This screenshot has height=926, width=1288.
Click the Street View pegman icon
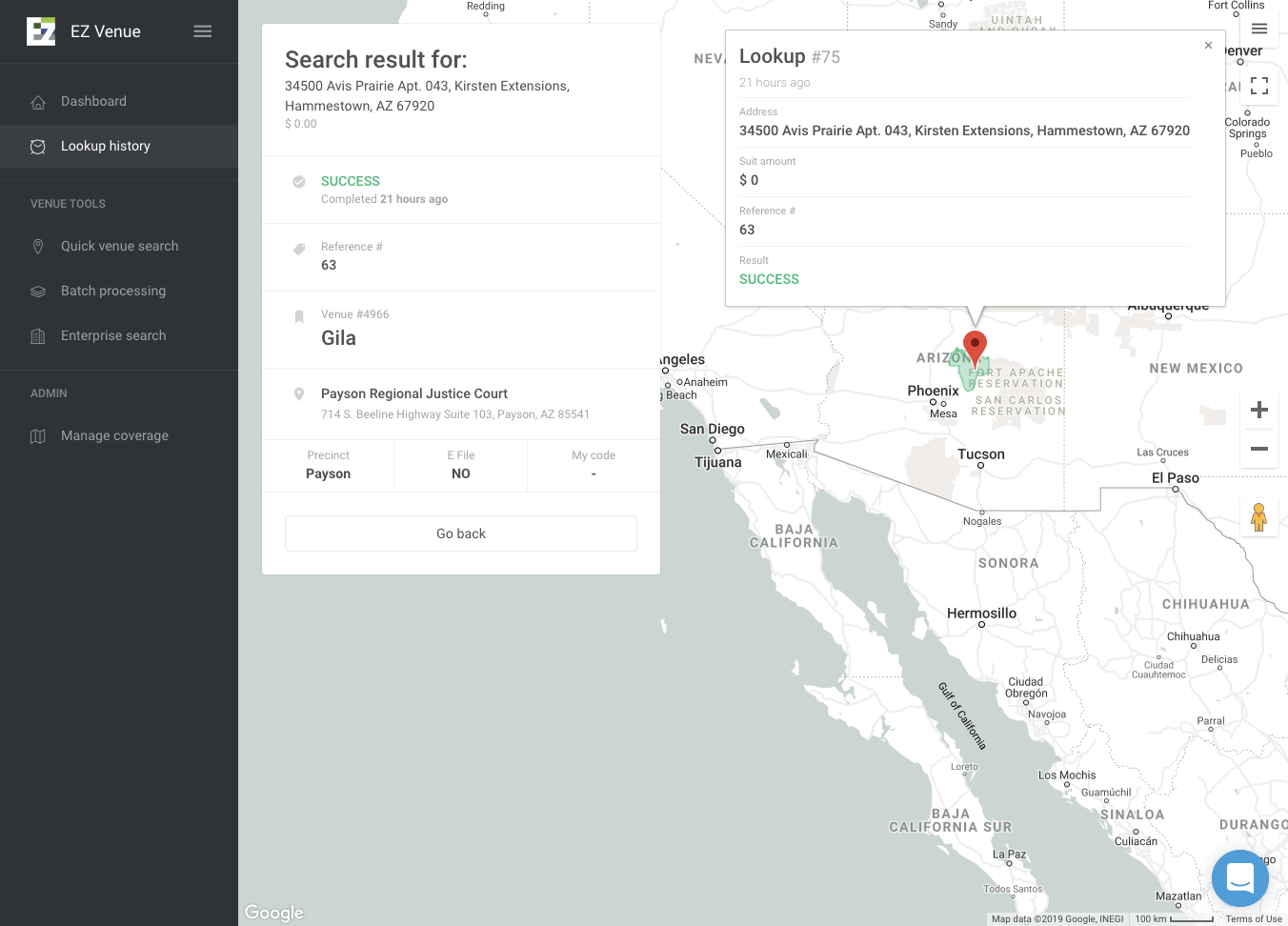tap(1258, 517)
